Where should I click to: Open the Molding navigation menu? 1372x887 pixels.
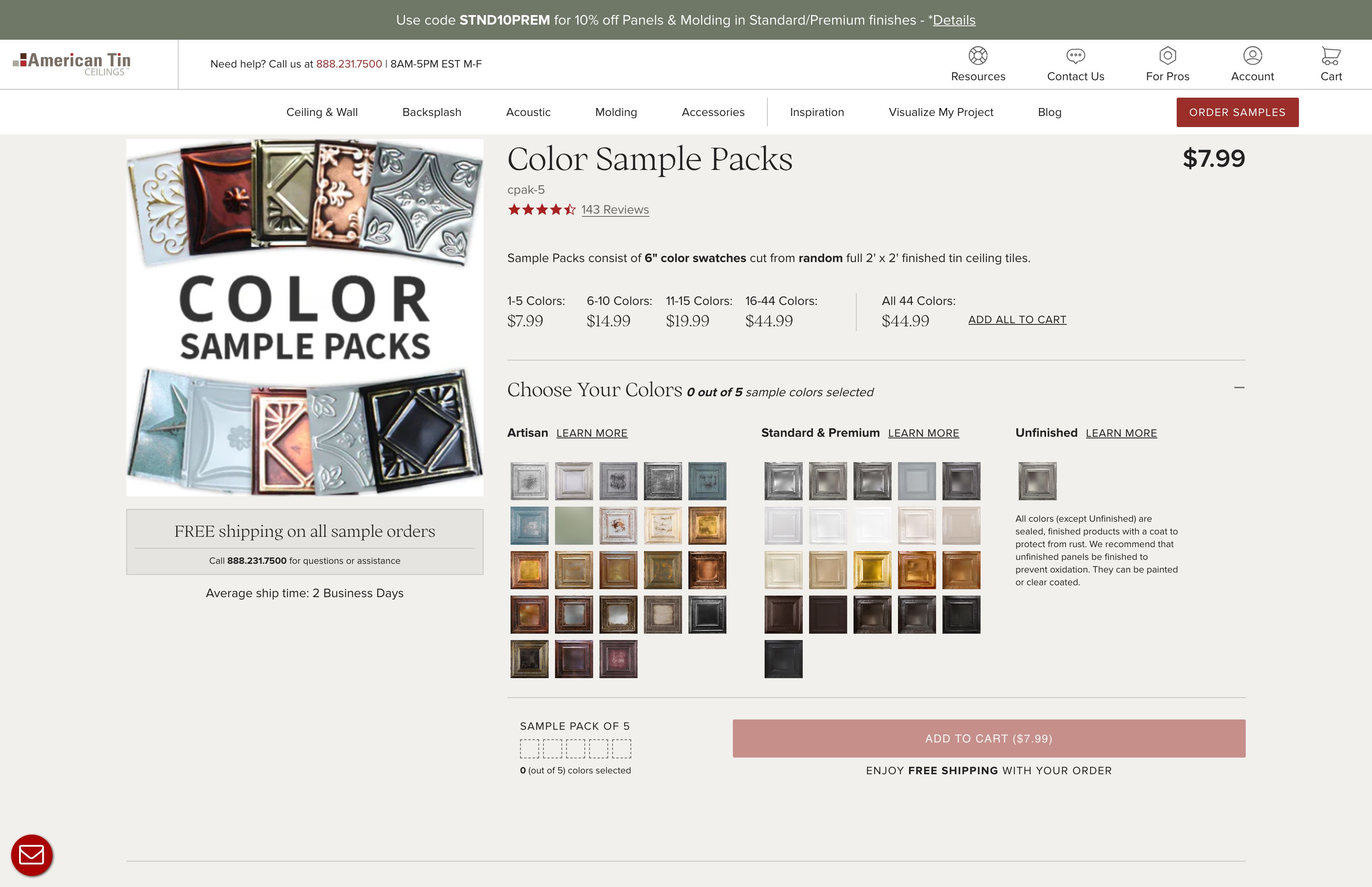pos(615,112)
